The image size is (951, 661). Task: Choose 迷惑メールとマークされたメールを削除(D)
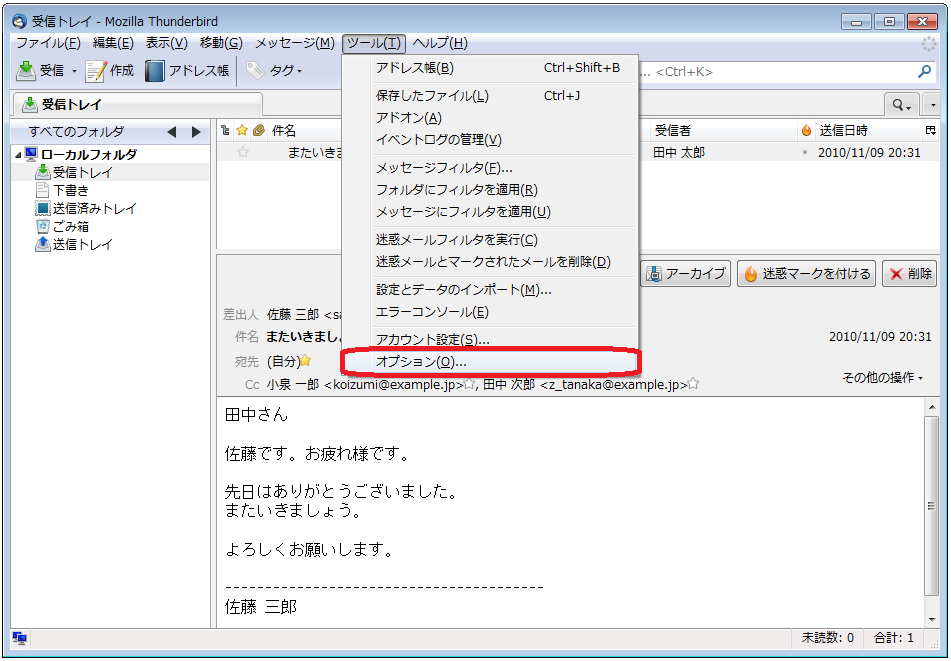(x=490, y=262)
